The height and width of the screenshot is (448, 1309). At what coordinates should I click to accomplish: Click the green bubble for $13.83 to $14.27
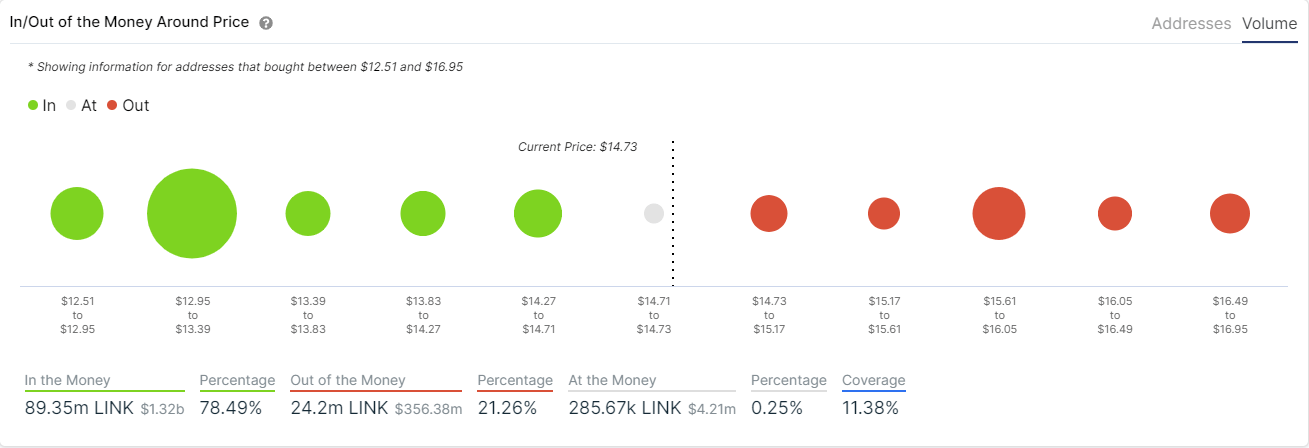click(423, 213)
